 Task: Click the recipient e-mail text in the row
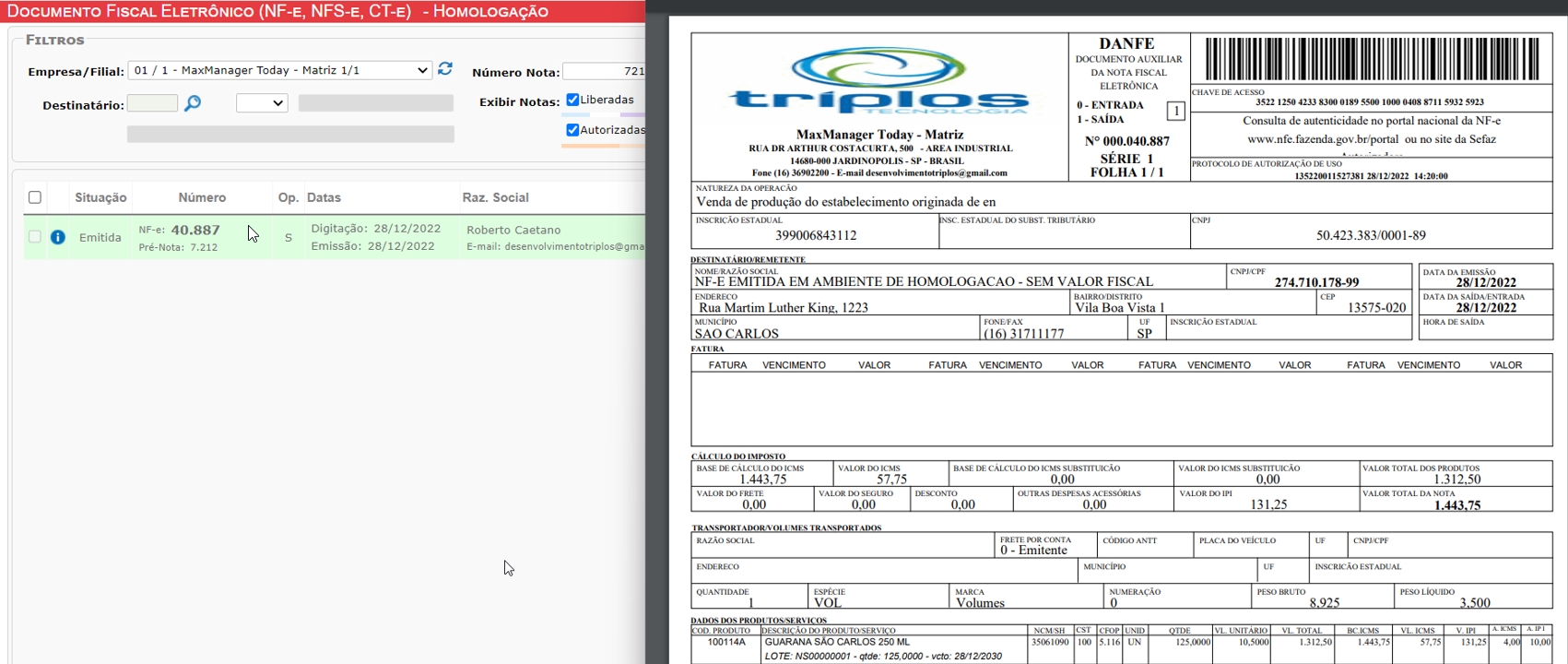pyautogui.click(x=555, y=246)
